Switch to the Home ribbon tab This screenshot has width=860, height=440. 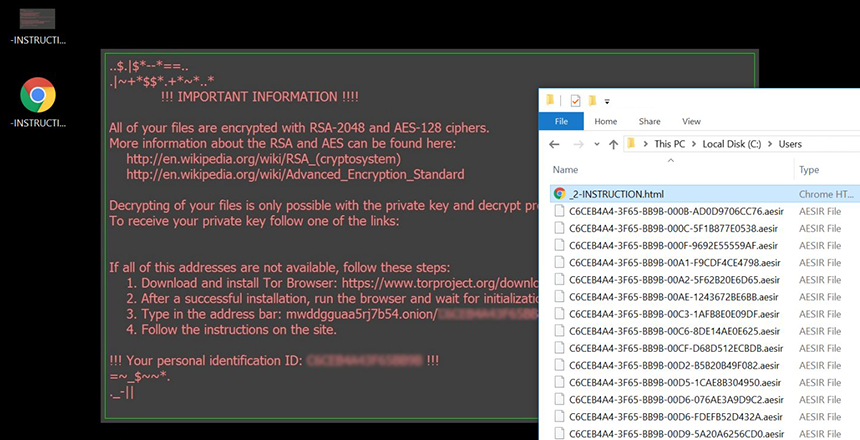(605, 121)
